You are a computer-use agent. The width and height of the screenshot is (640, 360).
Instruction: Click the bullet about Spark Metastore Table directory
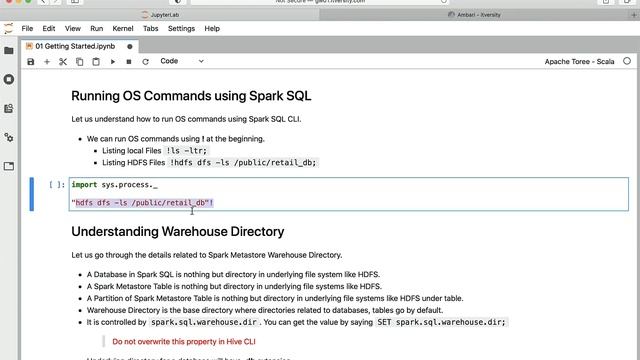coord(234,286)
